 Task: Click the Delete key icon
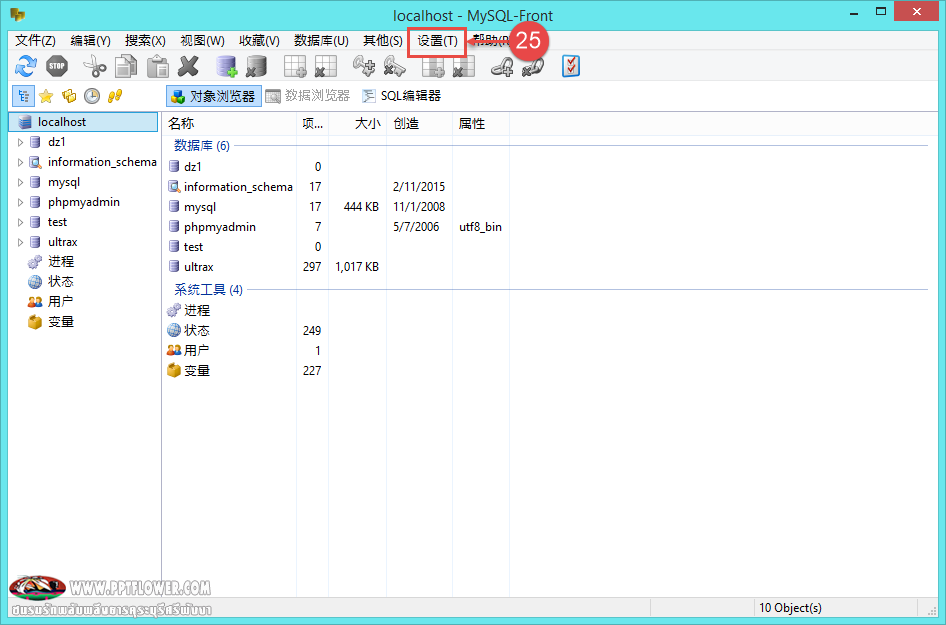point(394,66)
